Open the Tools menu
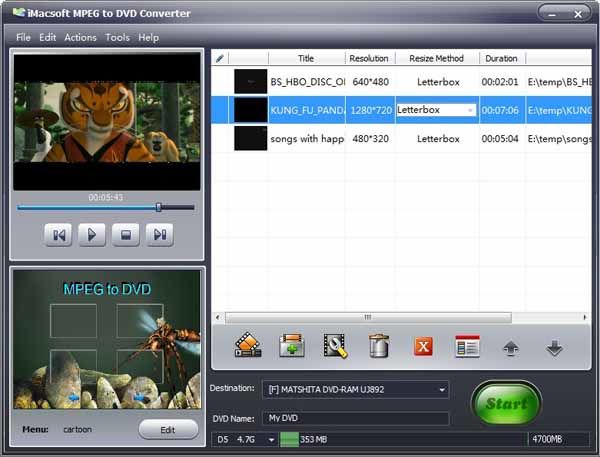Image resolution: width=600 pixels, height=457 pixels. (x=117, y=38)
